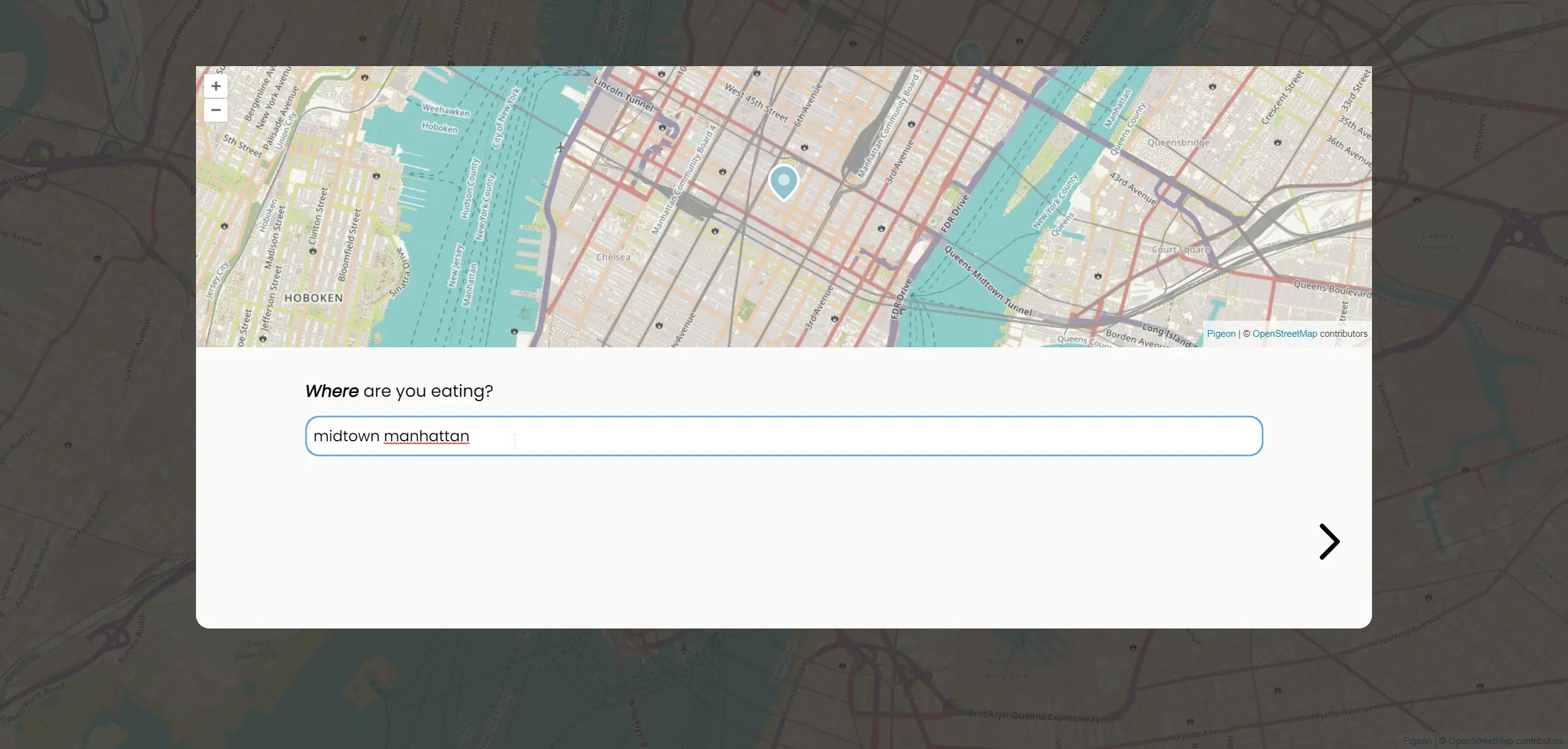The image size is (1568, 749).
Task: Open Pigeon link in dialog map attribution
Action: point(1221,334)
